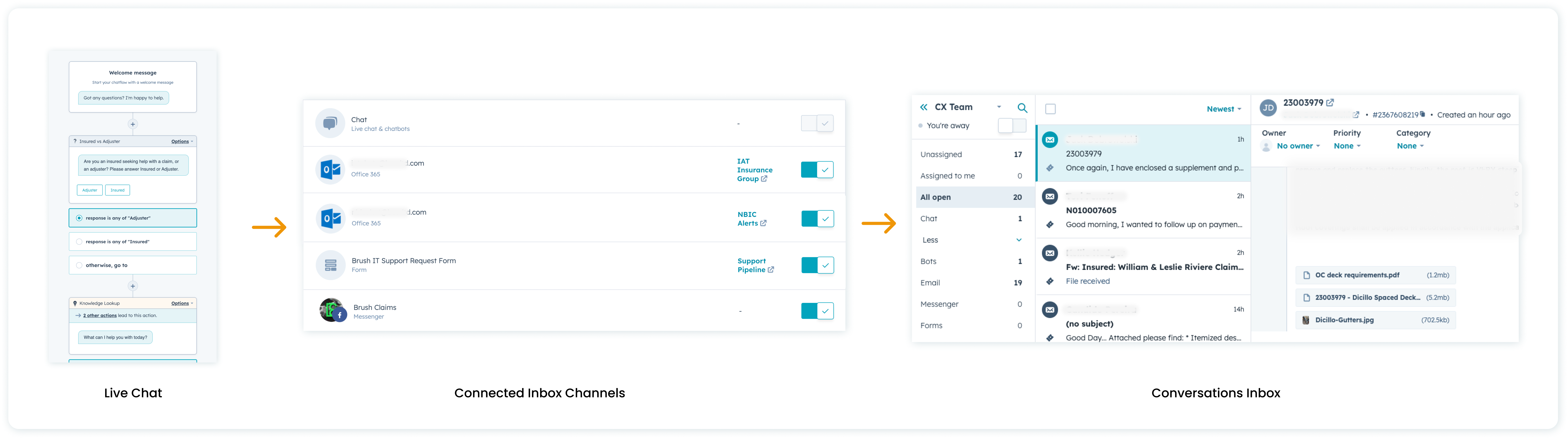Screen dimensions: 1568x439
Task: Click the email icon of the William & Leslie Riviere conversation
Action: pos(1050,253)
